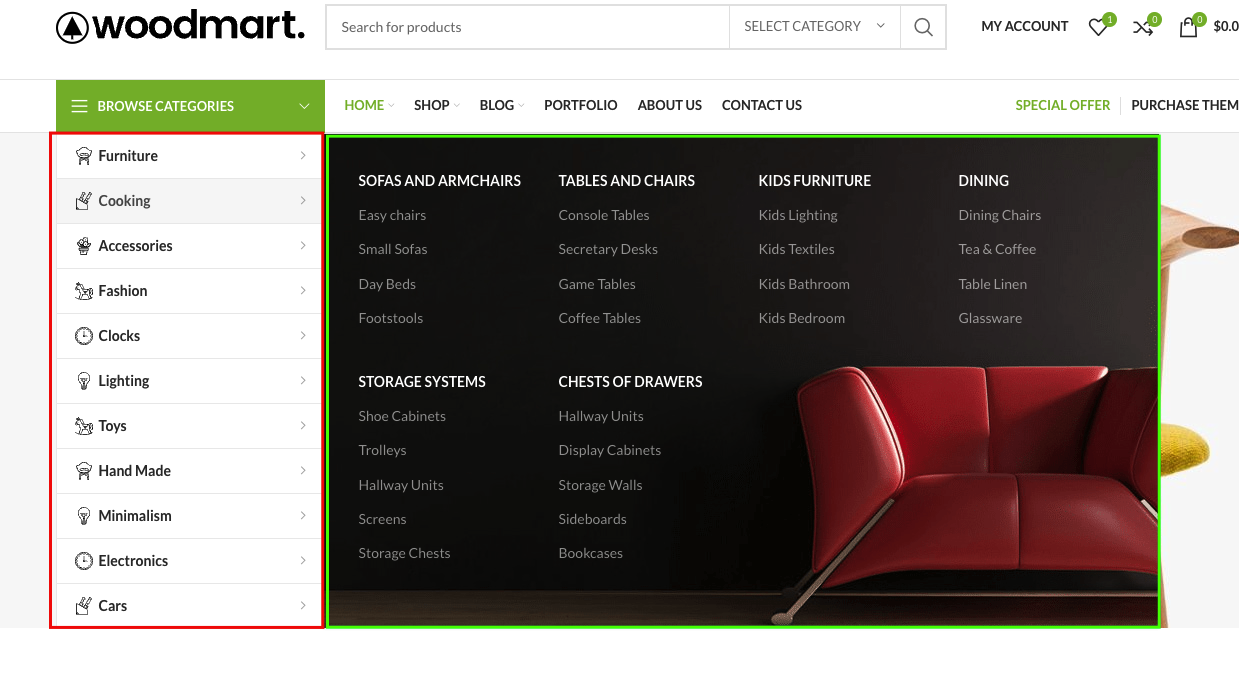Click the Accessories plant icon
The image size is (1239, 678).
point(84,246)
